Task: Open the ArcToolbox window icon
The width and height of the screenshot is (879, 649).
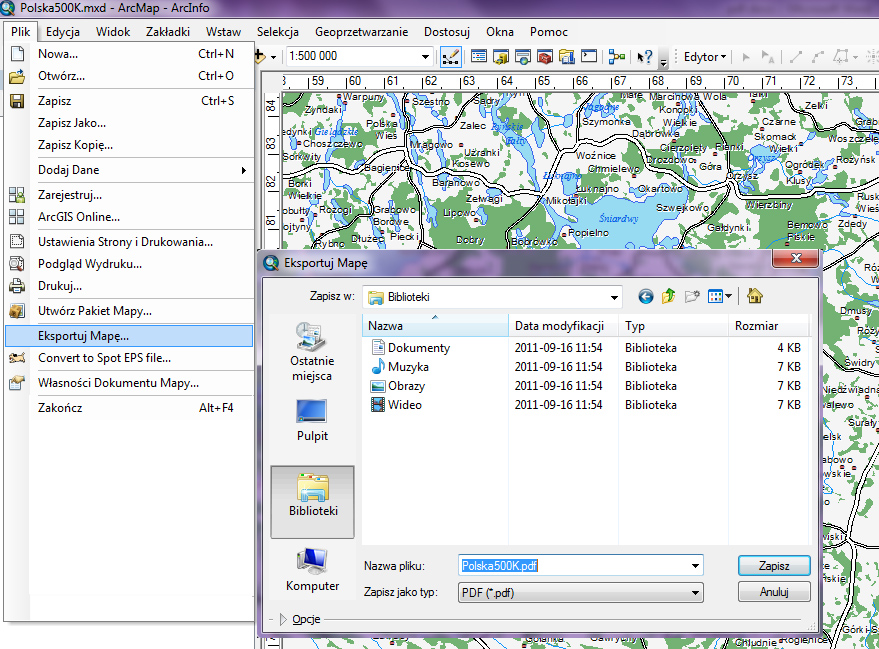Action: click(x=544, y=57)
